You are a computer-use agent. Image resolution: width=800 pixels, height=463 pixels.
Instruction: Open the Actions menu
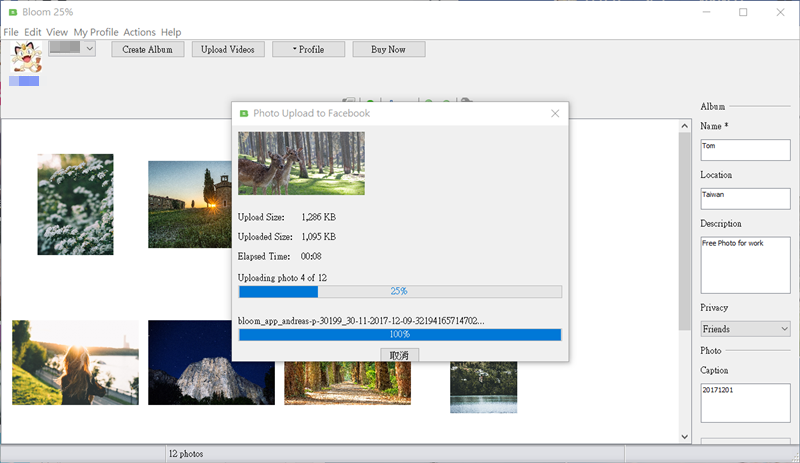pyautogui.click(x=139, y=32)
